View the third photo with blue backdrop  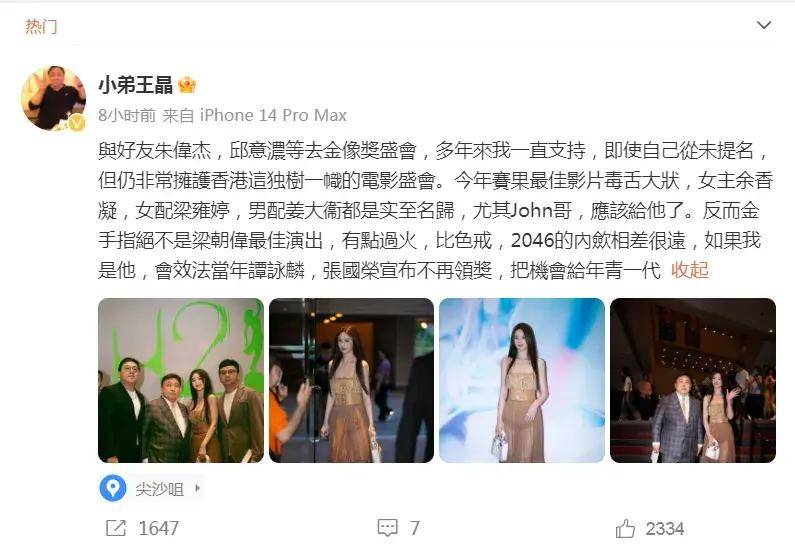(x=522, y=380)
